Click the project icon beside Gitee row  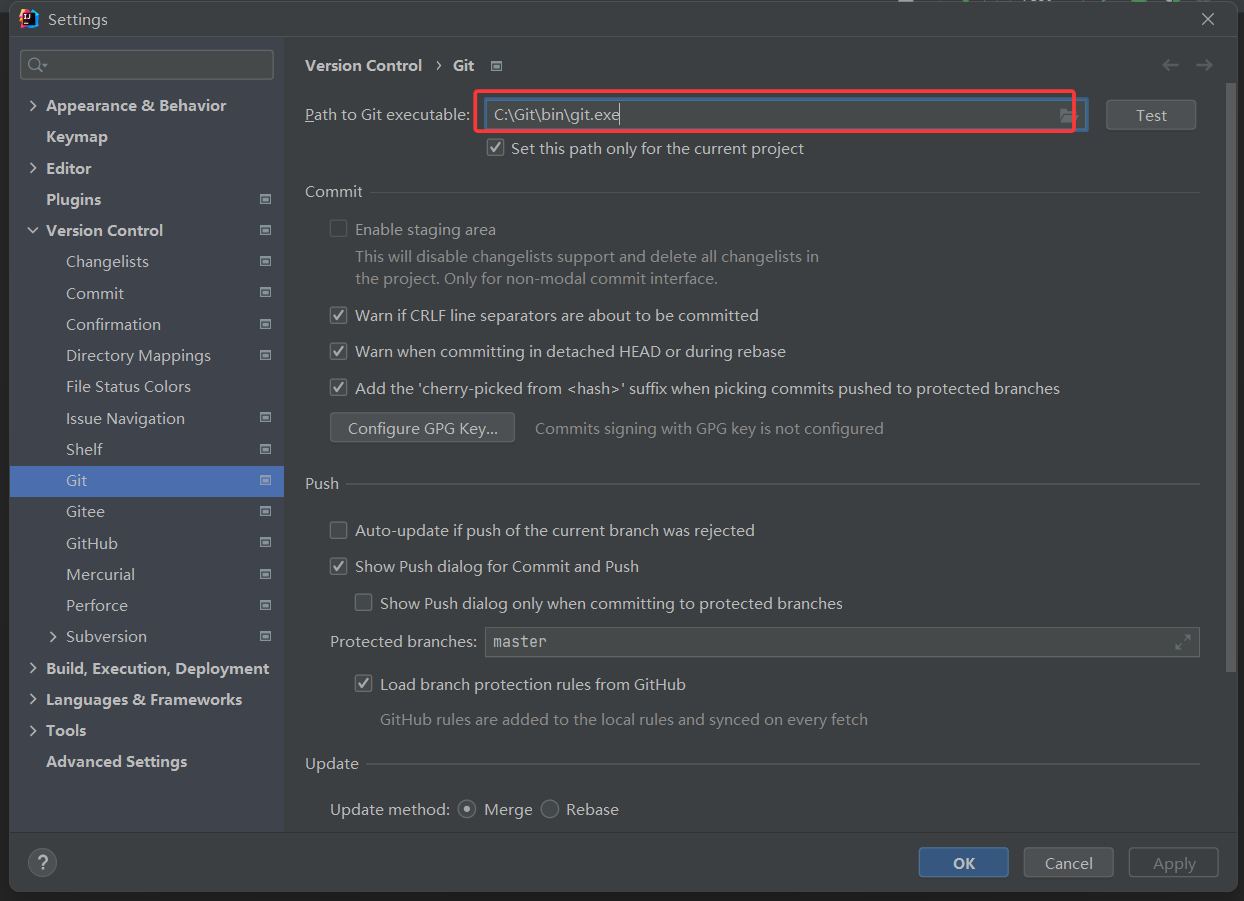click(x=265, y=511)
